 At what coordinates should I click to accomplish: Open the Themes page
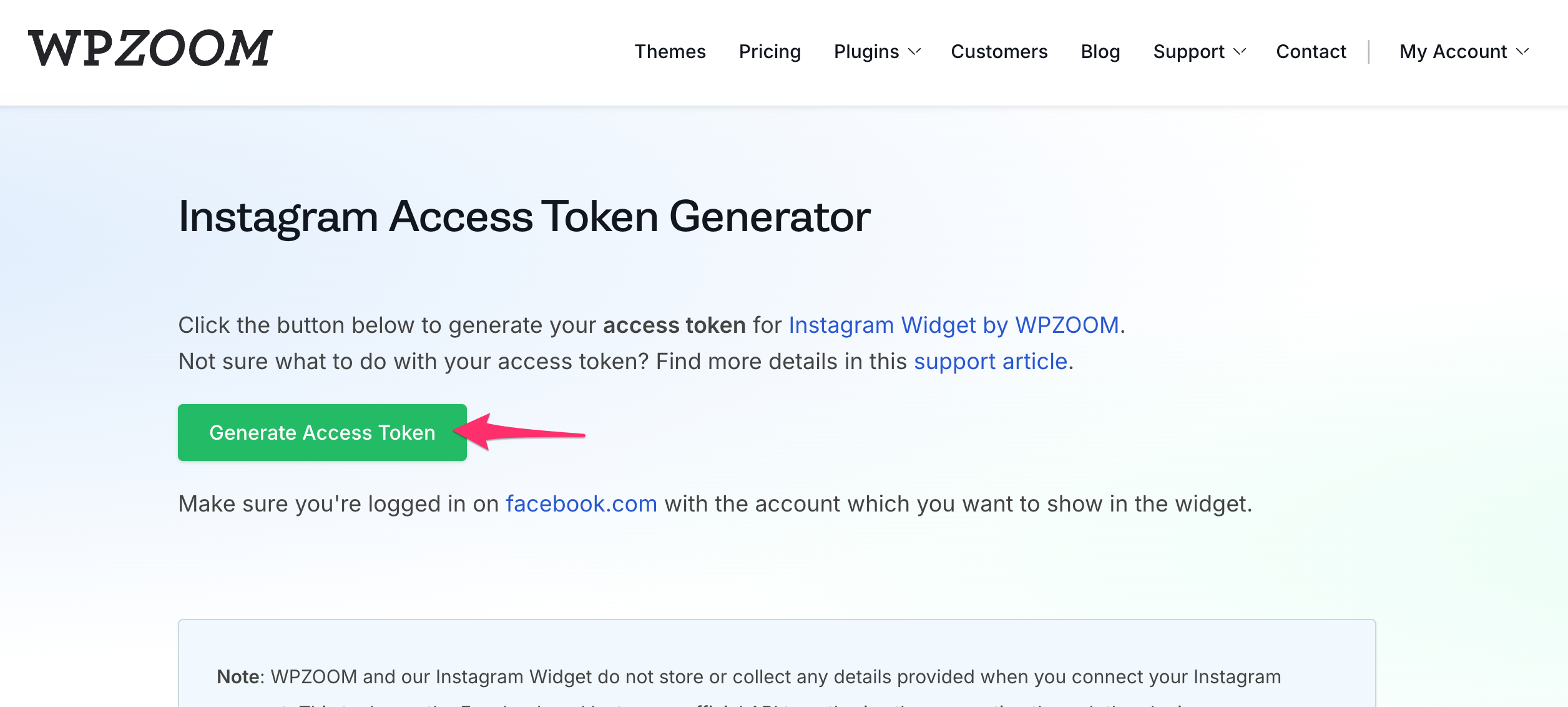(670, 51)
